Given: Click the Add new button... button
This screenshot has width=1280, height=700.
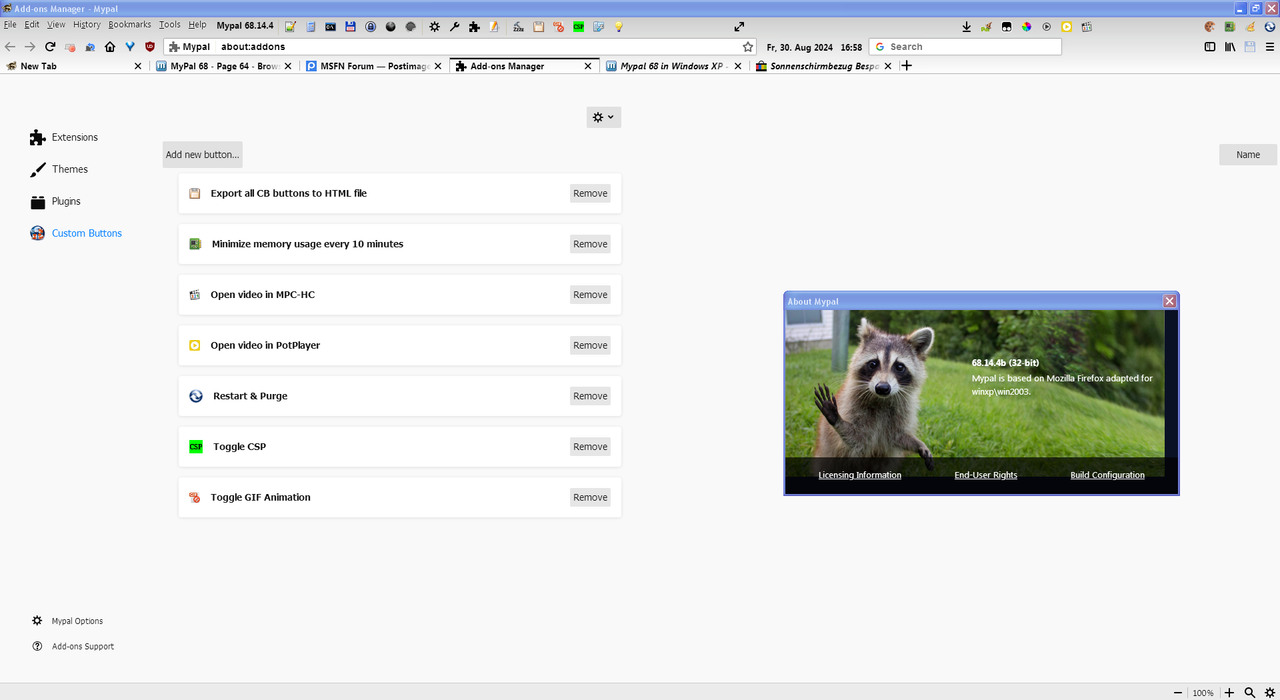Looking at the screenshot, I should 203,155.
